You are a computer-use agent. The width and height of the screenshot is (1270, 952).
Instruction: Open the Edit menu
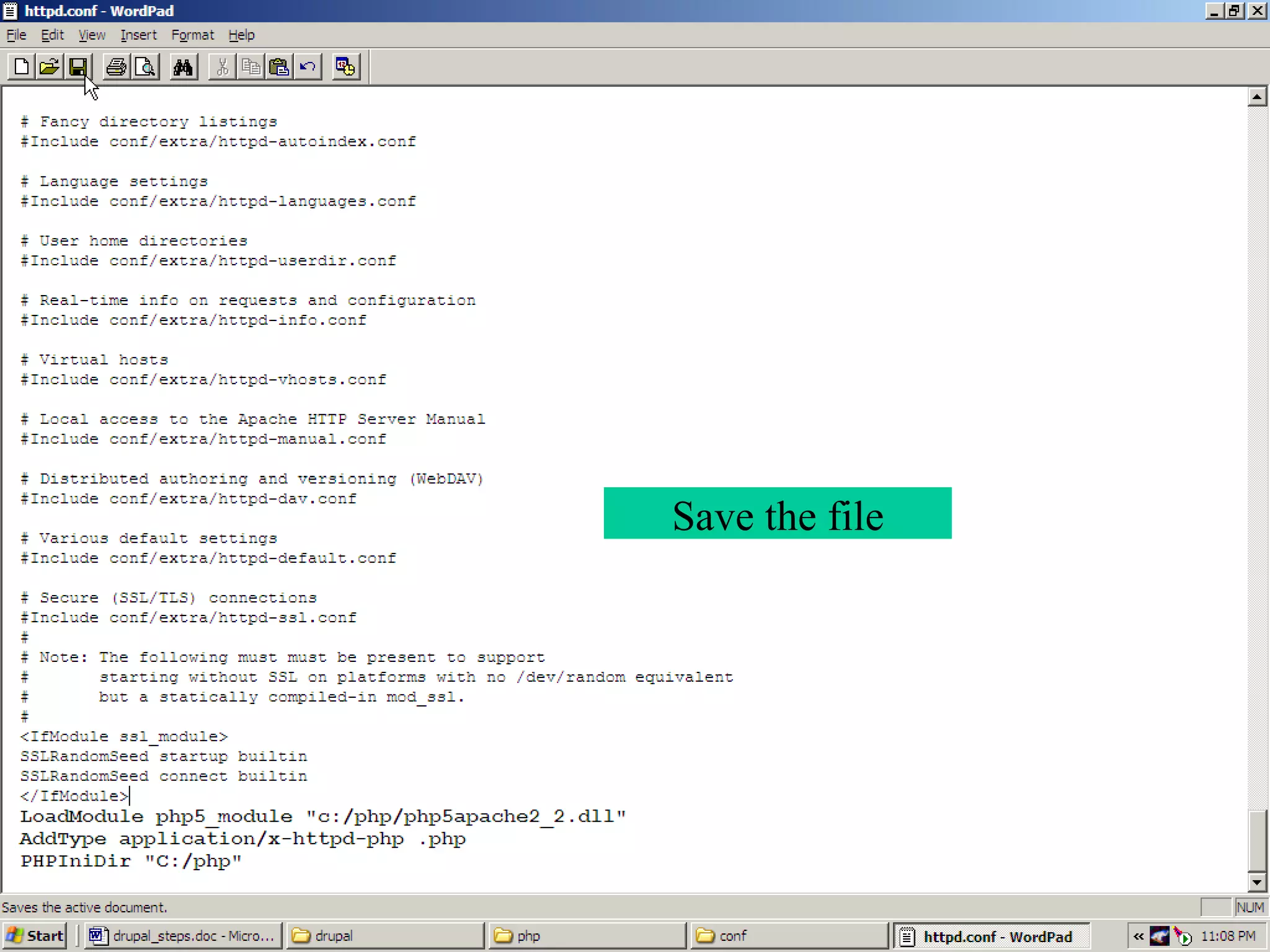click(52, 35)
